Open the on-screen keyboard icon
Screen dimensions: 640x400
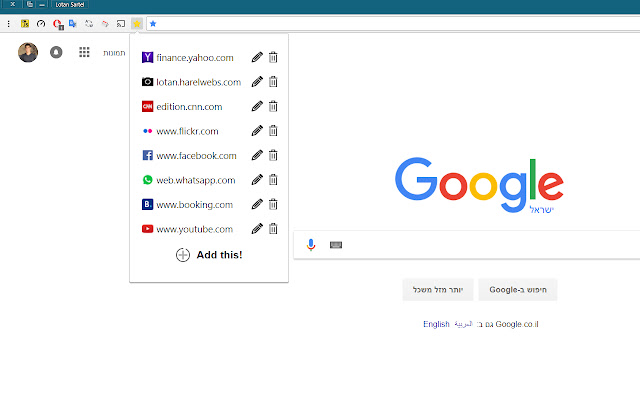[x=336, y=245]
